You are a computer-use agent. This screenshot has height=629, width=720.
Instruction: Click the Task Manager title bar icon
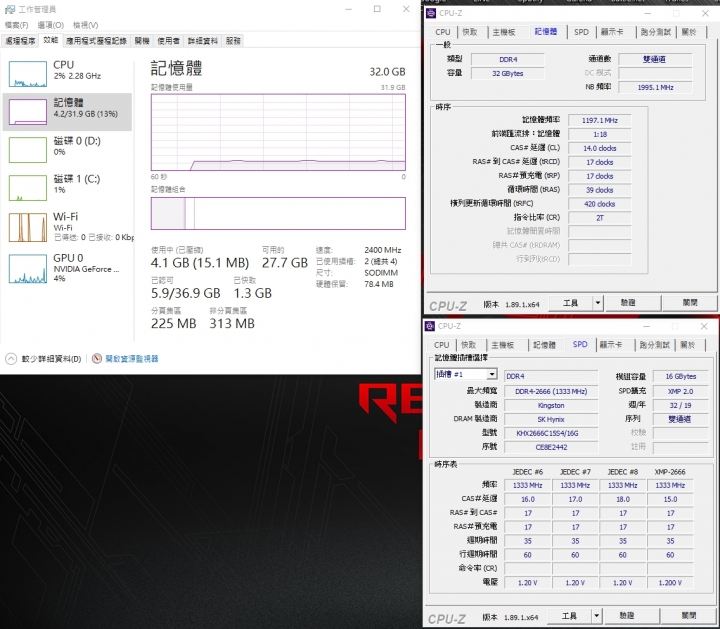(x=10, y=9)
